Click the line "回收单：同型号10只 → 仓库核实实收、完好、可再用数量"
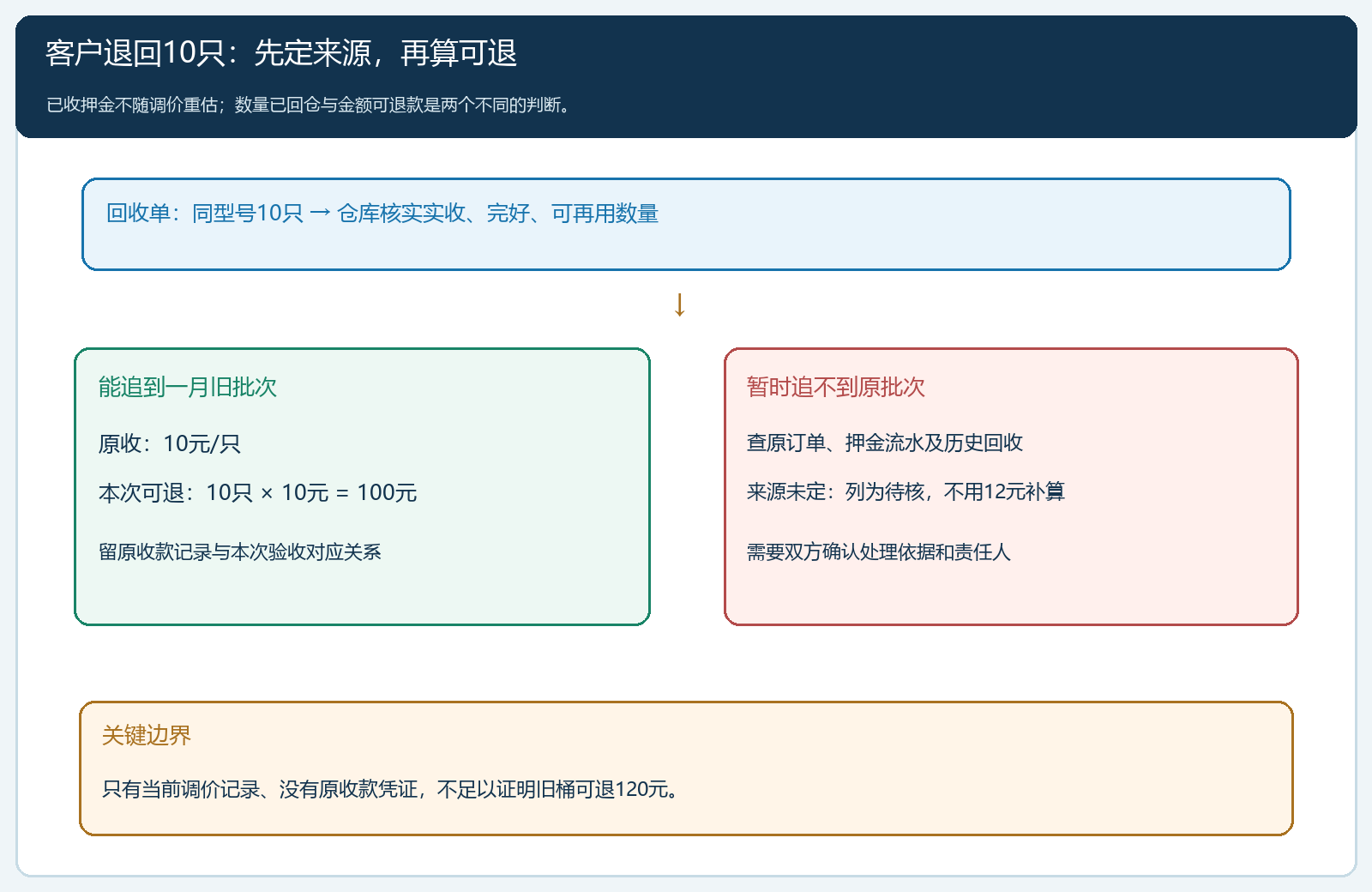The height and width of the screenshot is (892, 1372). pos(382,214)
